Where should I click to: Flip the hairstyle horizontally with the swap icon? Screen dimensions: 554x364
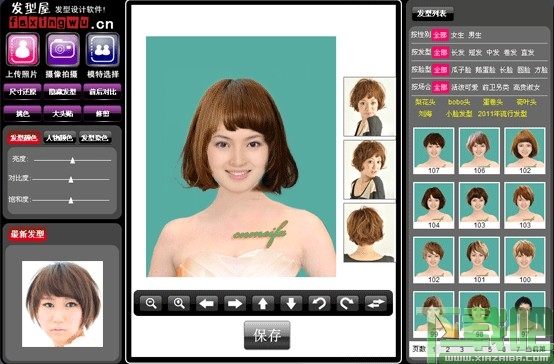coord(376,303)
